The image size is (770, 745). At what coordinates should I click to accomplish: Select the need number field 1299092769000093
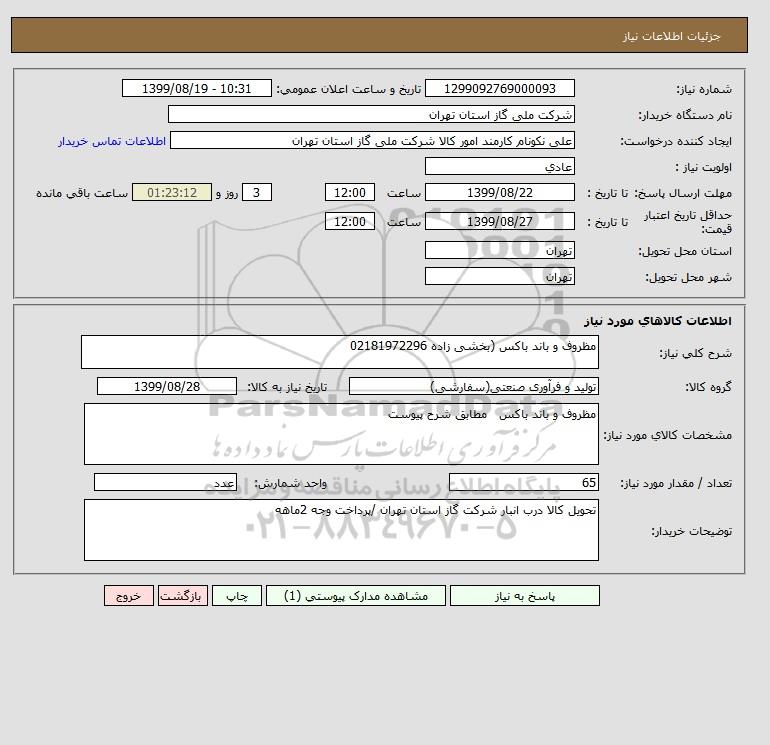(499, 88)
